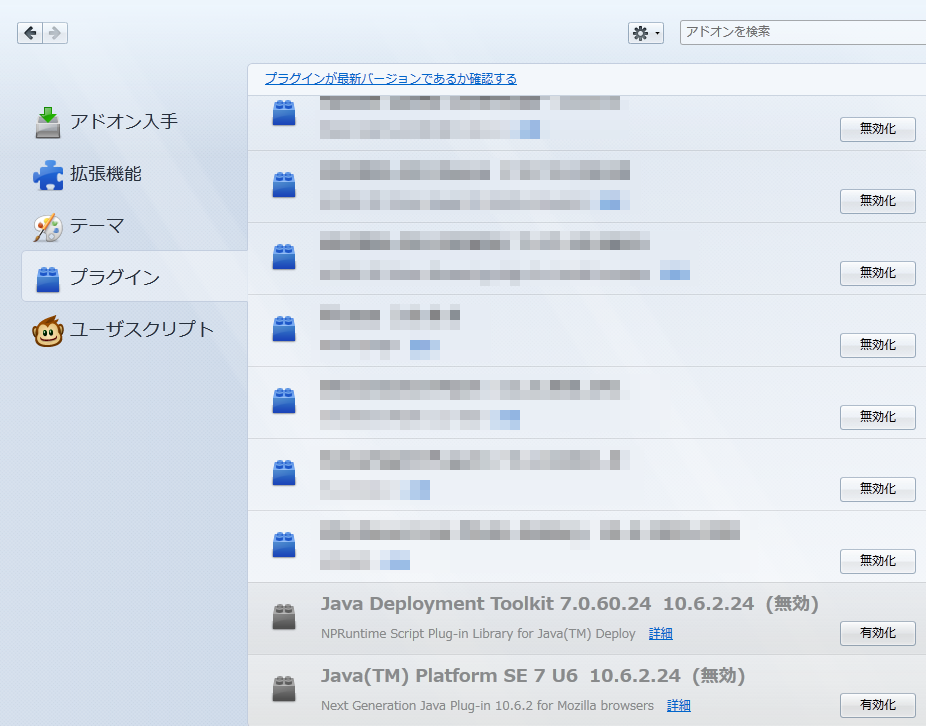Click the 無効化 button directly above Java Deployment Toolkit
926x726 pixels.
tap(877, 561)
